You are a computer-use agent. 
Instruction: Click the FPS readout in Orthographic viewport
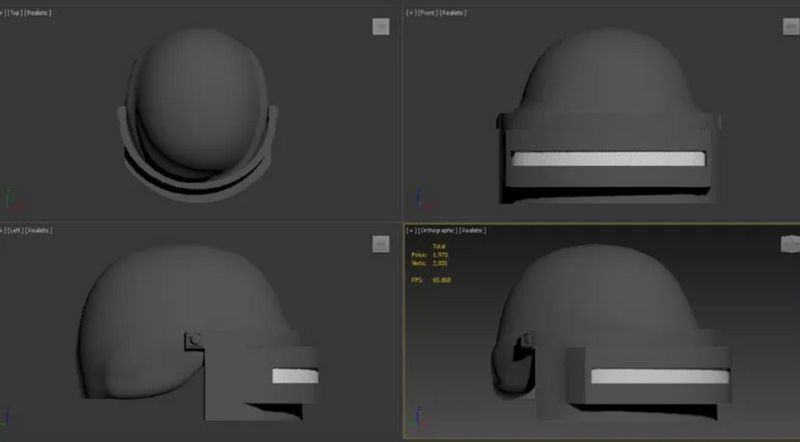(431, 280)
